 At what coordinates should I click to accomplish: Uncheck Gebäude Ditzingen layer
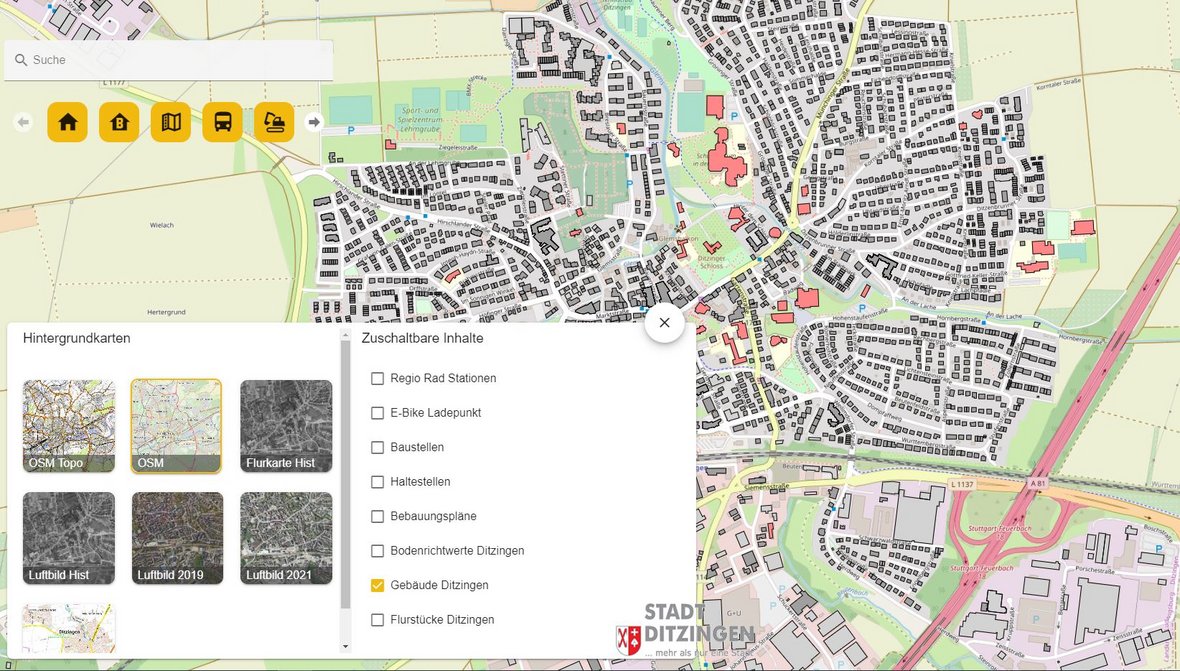click(378, 585)
